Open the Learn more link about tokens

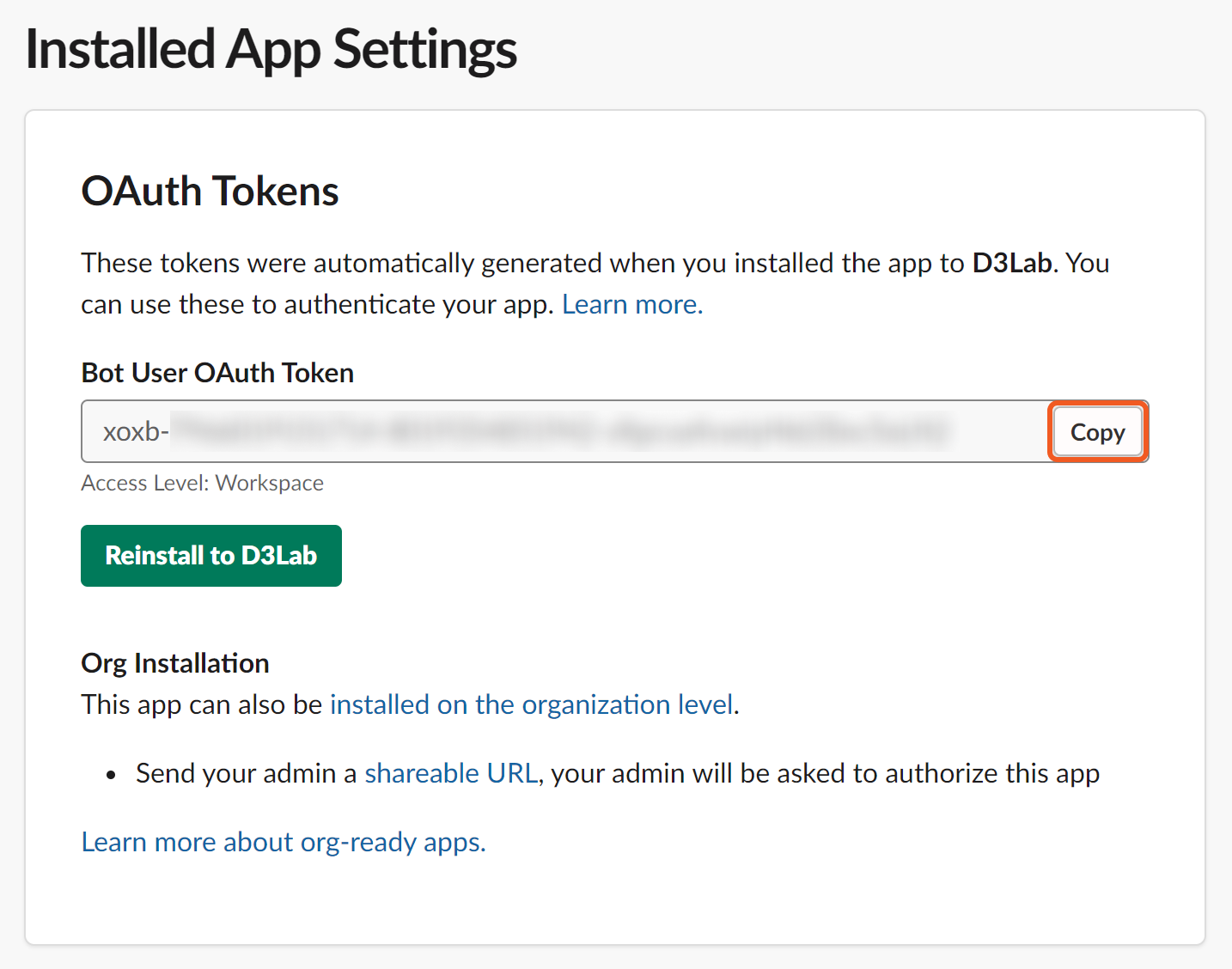(632, 305)
